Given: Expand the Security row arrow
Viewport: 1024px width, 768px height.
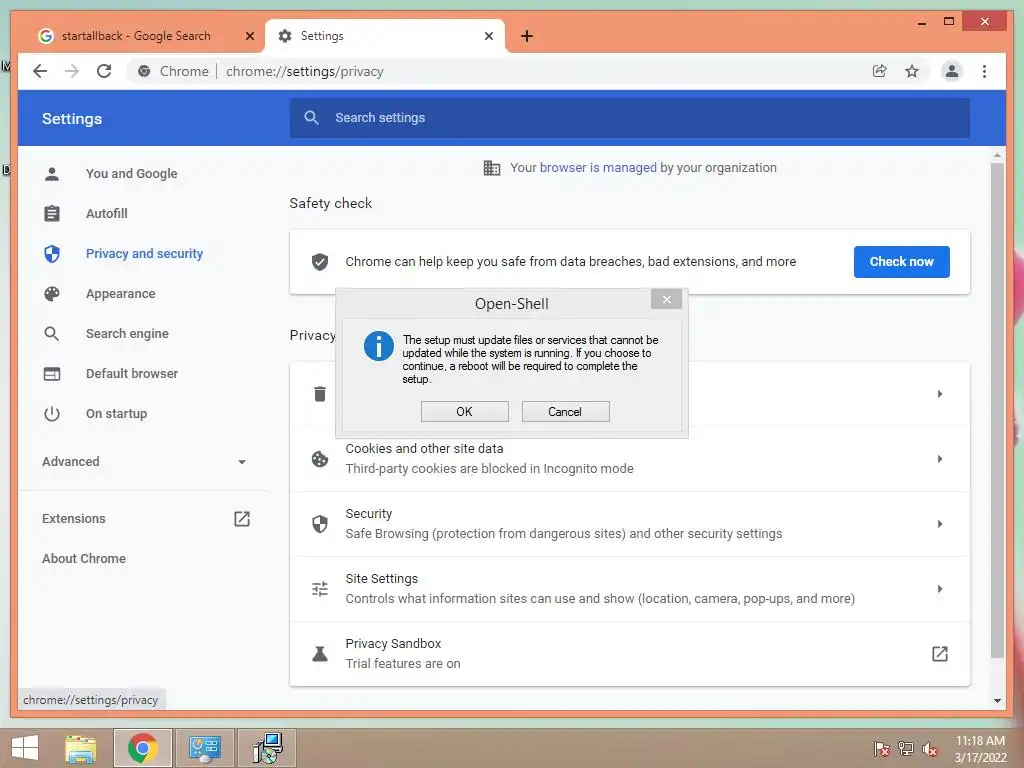Looking at the screenshot, I should [940, 524].
